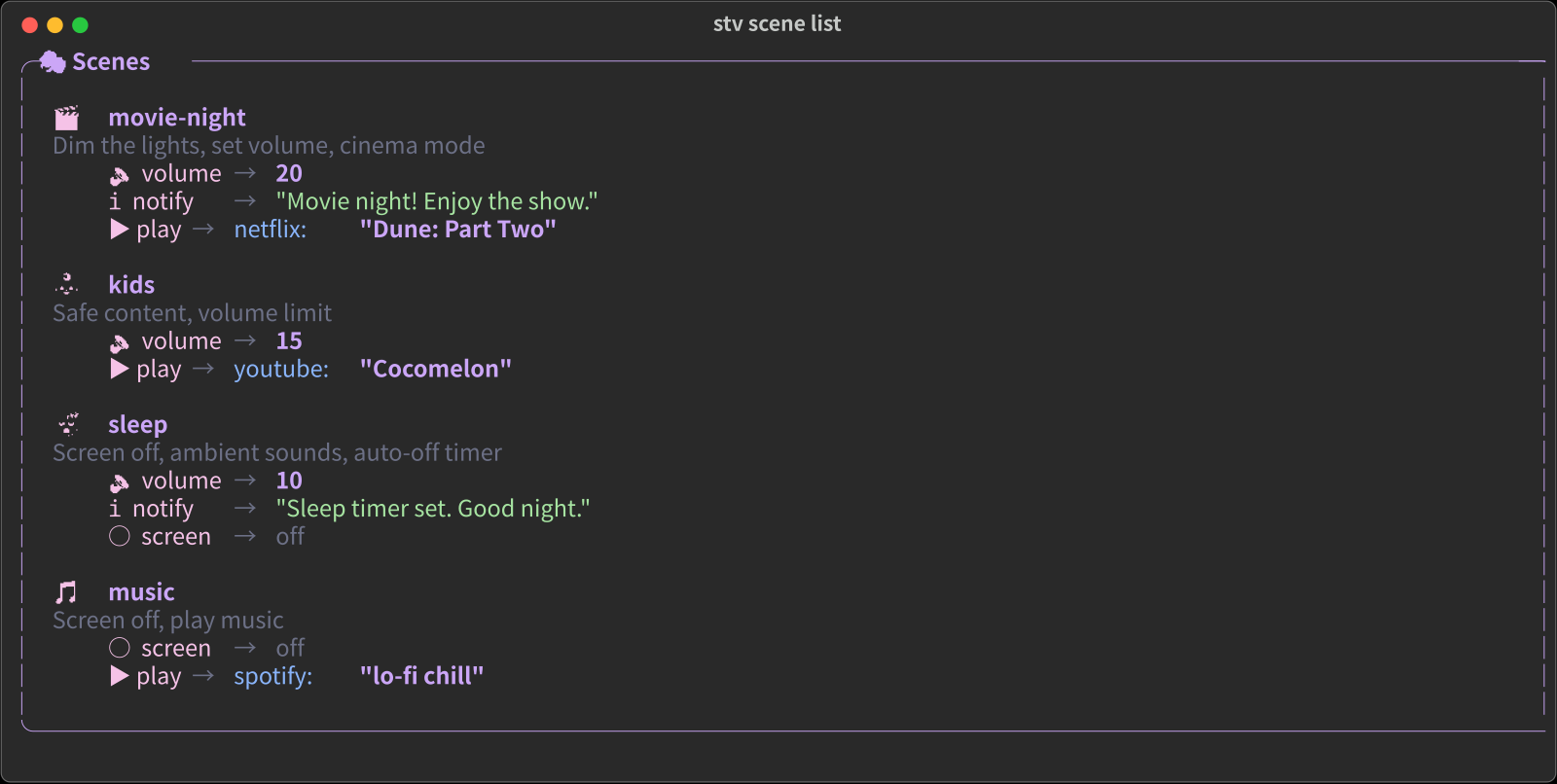
Task: Open the netflix: link for Dune Part Two
Action: [271, 230]
